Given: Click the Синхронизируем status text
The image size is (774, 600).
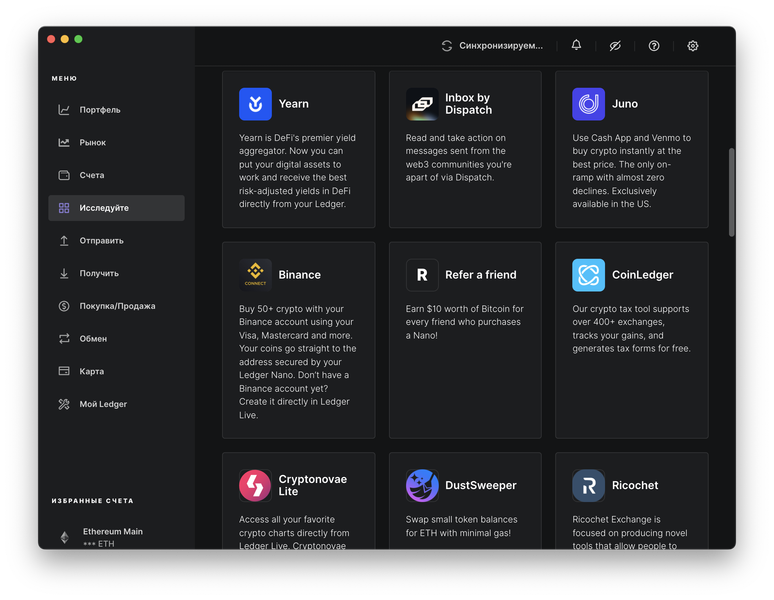Looking at the screenshot, I should (x=501, y=46).
